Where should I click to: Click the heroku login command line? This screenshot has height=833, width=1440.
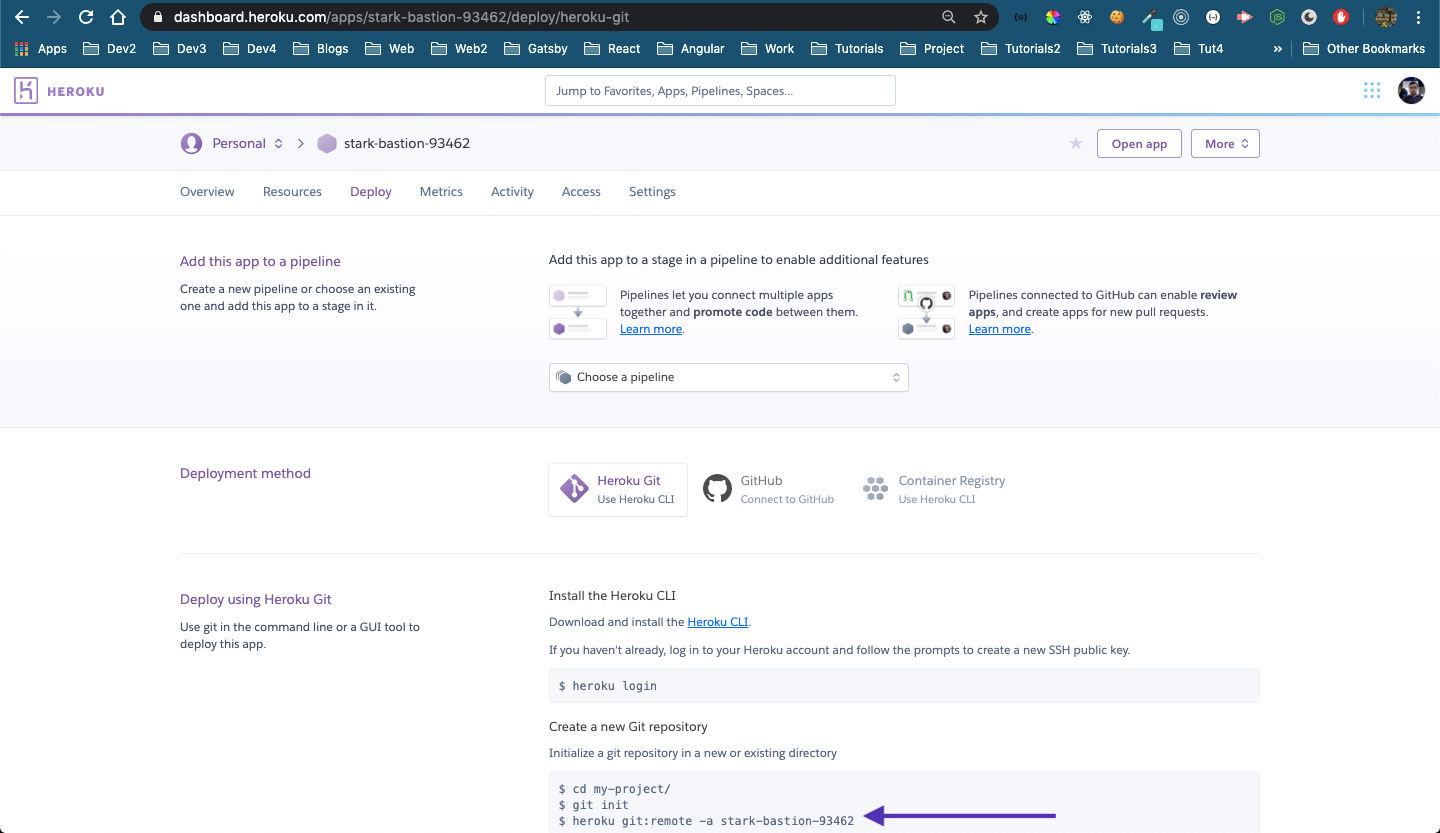coord(608,686)
